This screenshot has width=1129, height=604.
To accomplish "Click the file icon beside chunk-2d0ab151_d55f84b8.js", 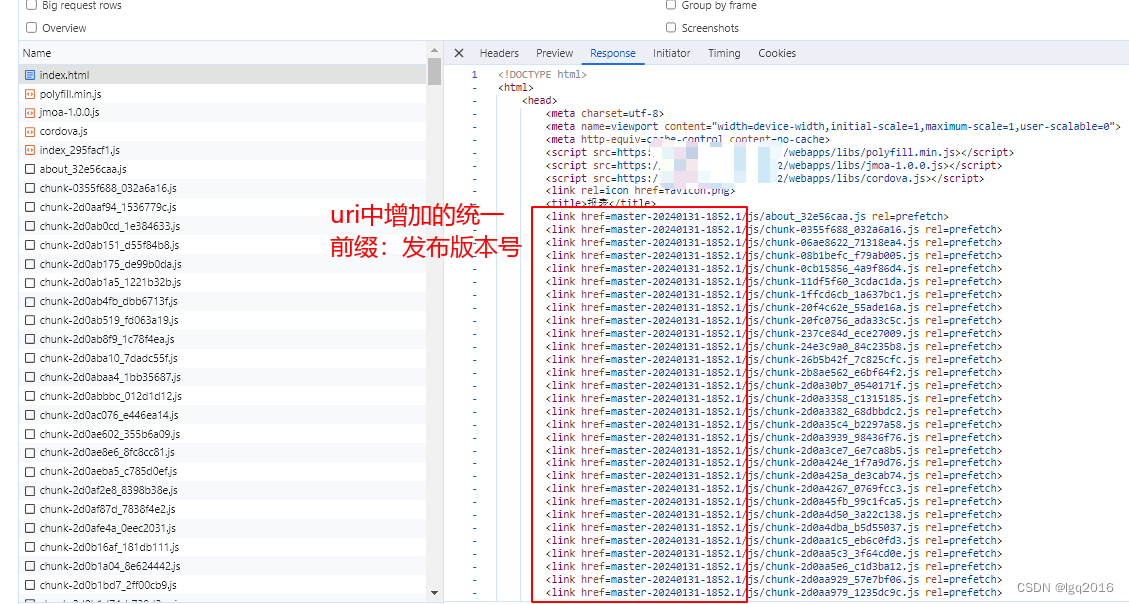I will [30, 245].
